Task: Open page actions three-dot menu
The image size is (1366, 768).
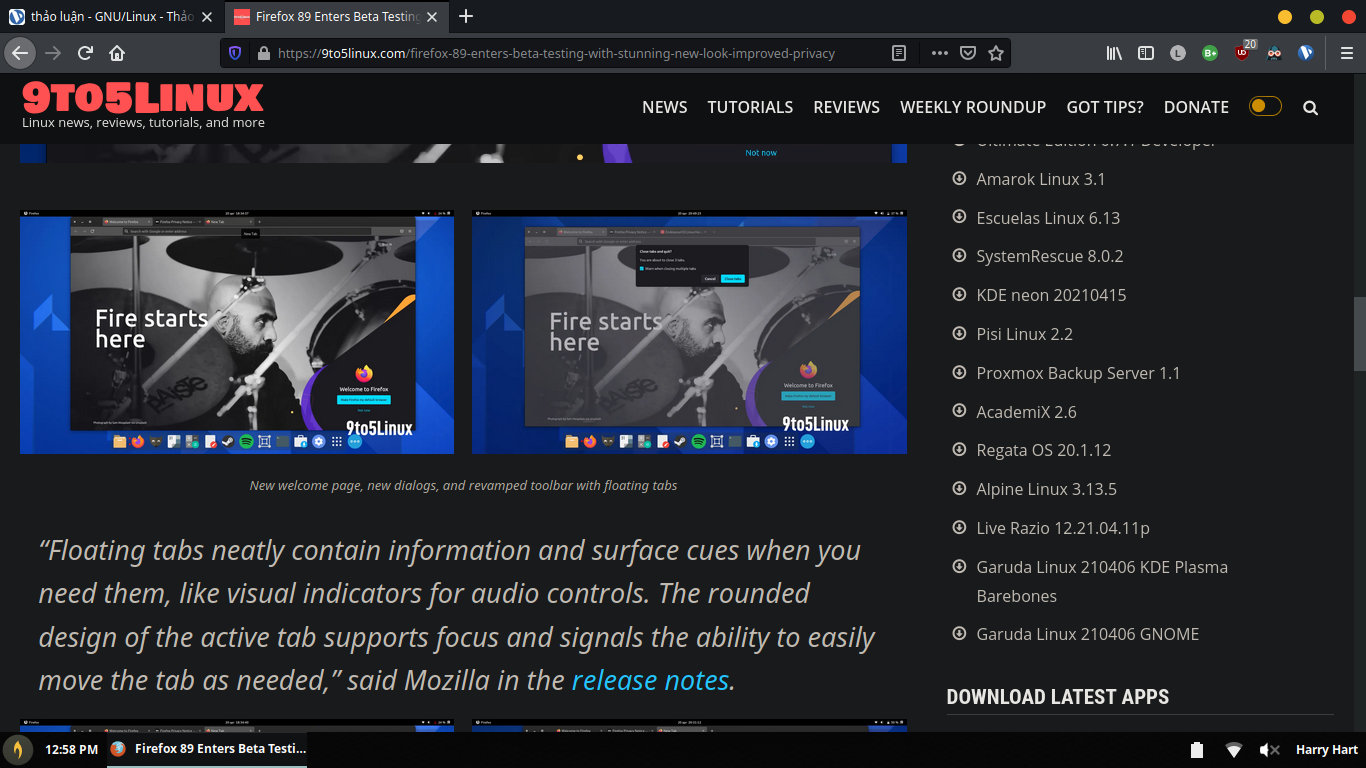Action: click(x=939, y=53)
